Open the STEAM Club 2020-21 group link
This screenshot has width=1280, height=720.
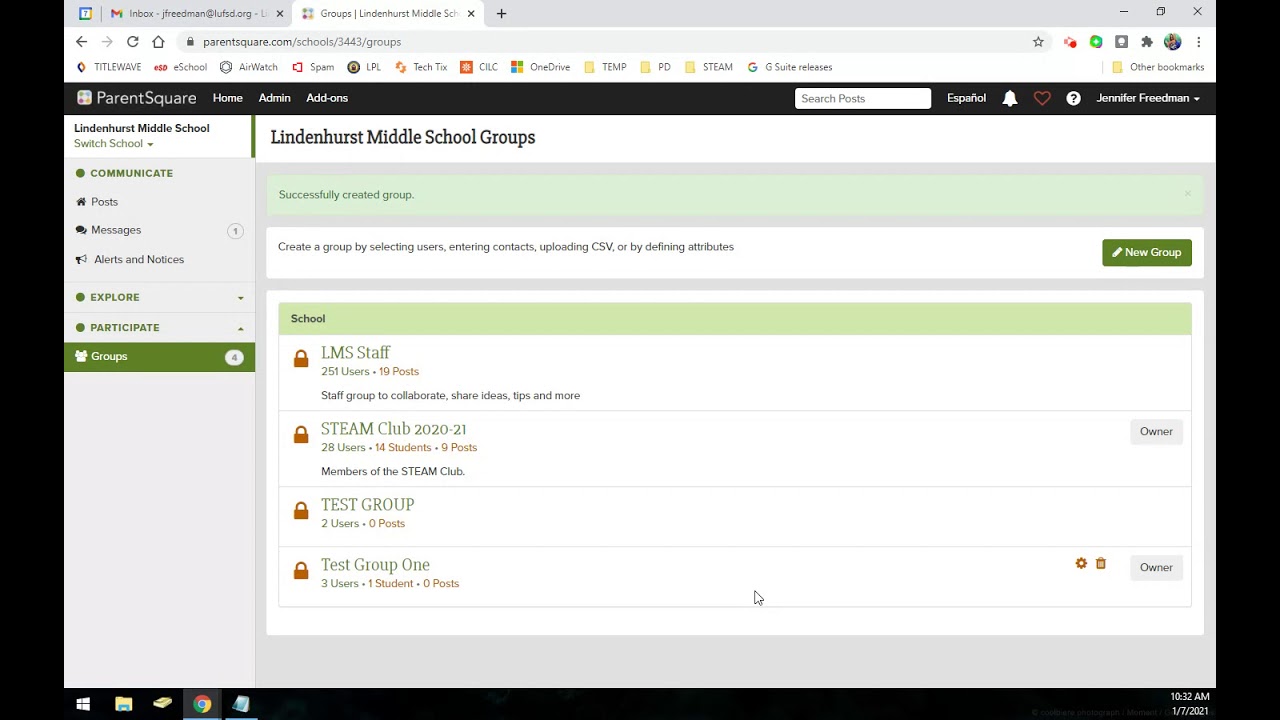tap(393, 429)
